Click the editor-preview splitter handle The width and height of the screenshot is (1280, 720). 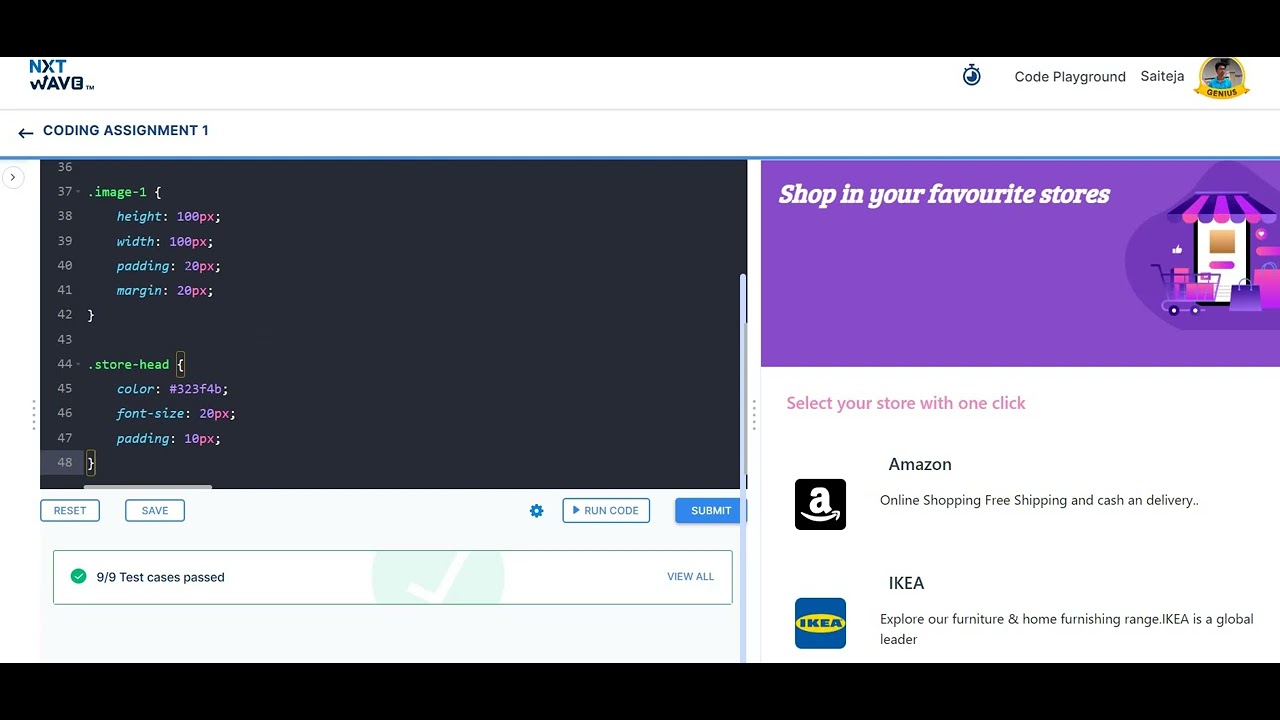754,415
